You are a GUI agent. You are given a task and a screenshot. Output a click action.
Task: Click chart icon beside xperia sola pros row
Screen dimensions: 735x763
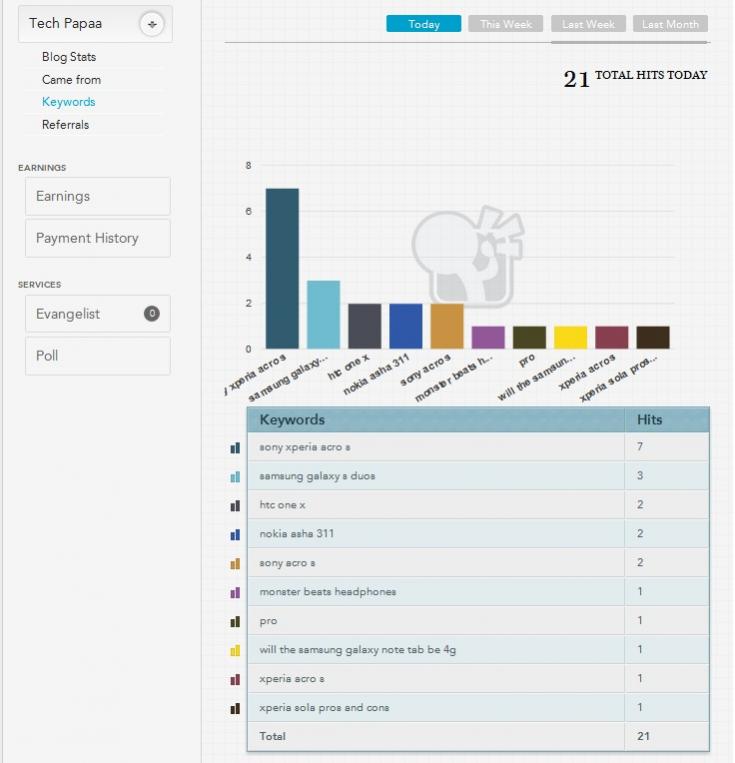(235, 708)
